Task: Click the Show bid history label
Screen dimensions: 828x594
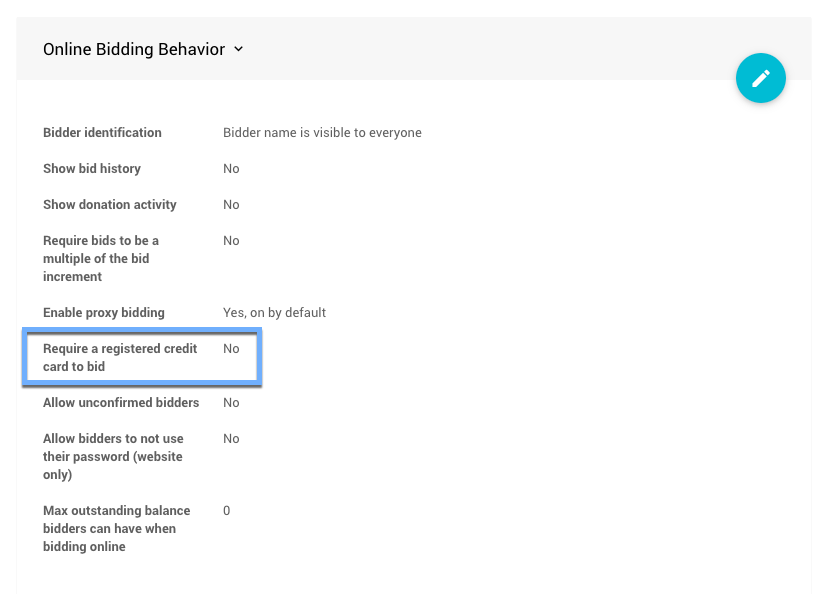Action: (92, 169)
